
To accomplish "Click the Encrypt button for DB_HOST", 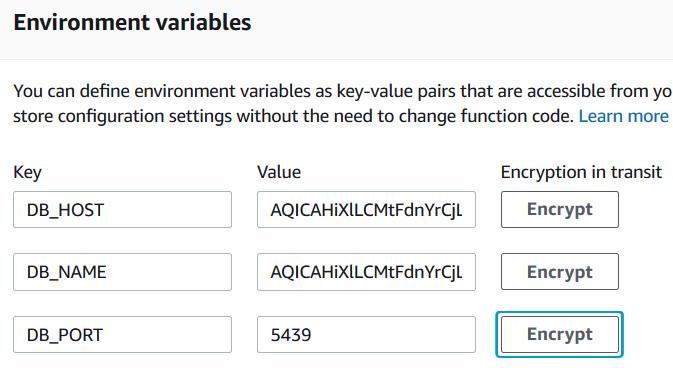I will (x=560, y=210).
